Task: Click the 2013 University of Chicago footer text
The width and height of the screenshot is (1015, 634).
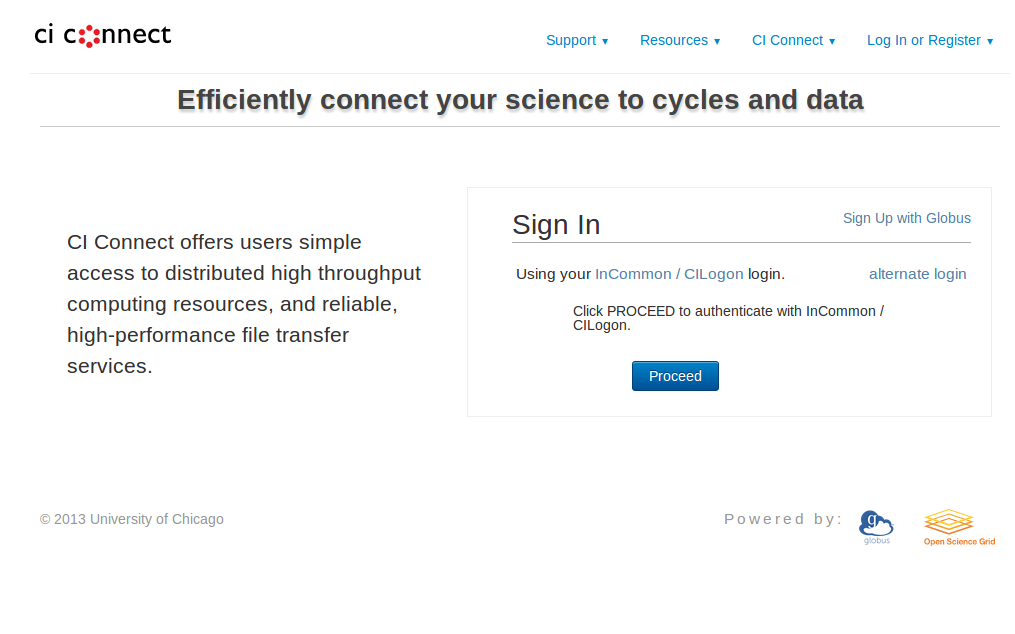Action: [x=131, y=519]
